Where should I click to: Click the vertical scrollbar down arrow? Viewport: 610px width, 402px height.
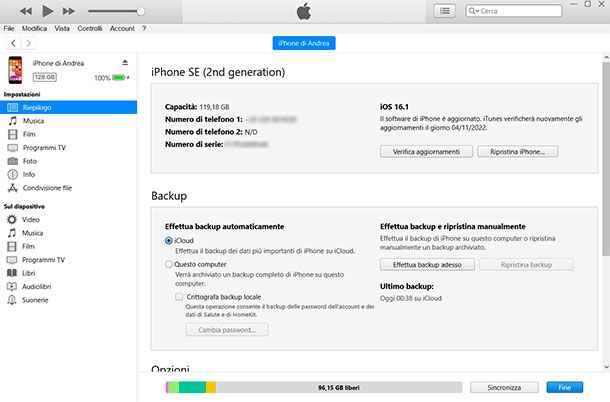point(606,367)
